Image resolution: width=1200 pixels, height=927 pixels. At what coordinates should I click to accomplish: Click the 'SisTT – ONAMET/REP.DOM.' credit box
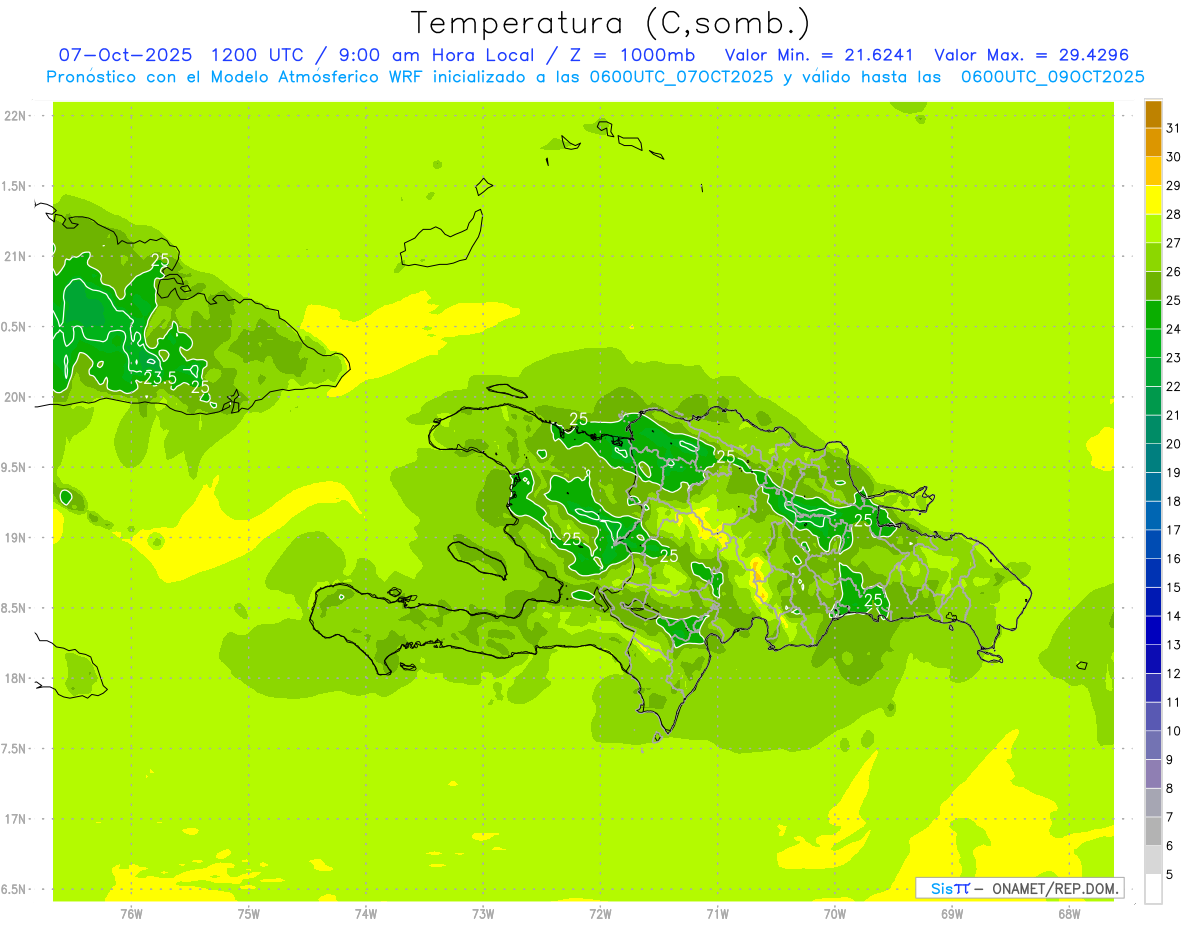tap(1019, 888)
